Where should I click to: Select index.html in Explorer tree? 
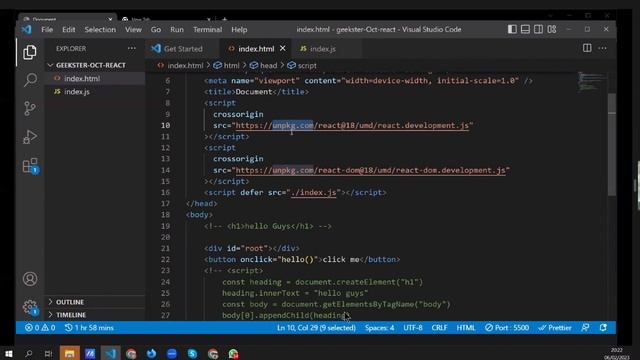(x=82, y=78)
